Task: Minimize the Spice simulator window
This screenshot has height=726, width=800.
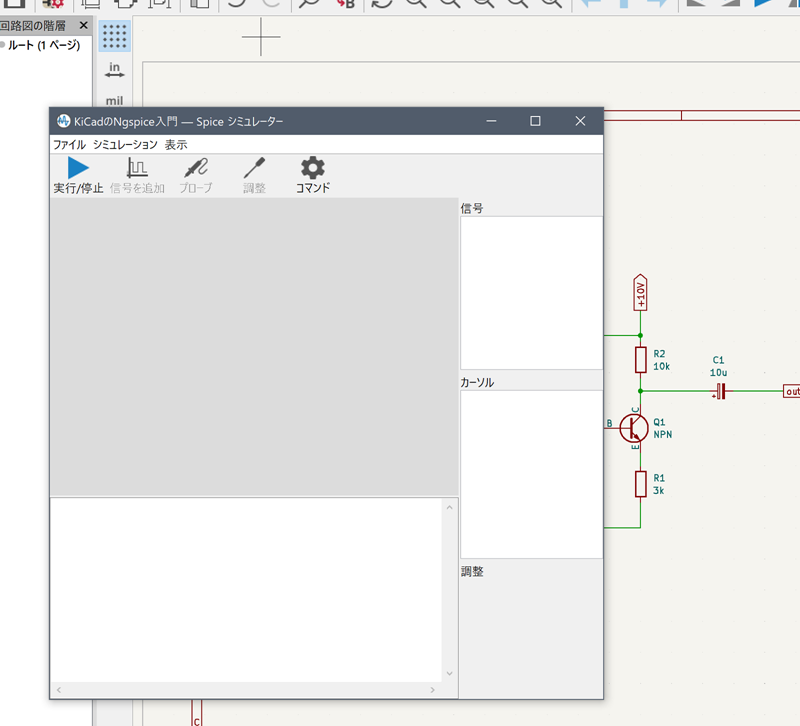Action: (x=491, y=121)
